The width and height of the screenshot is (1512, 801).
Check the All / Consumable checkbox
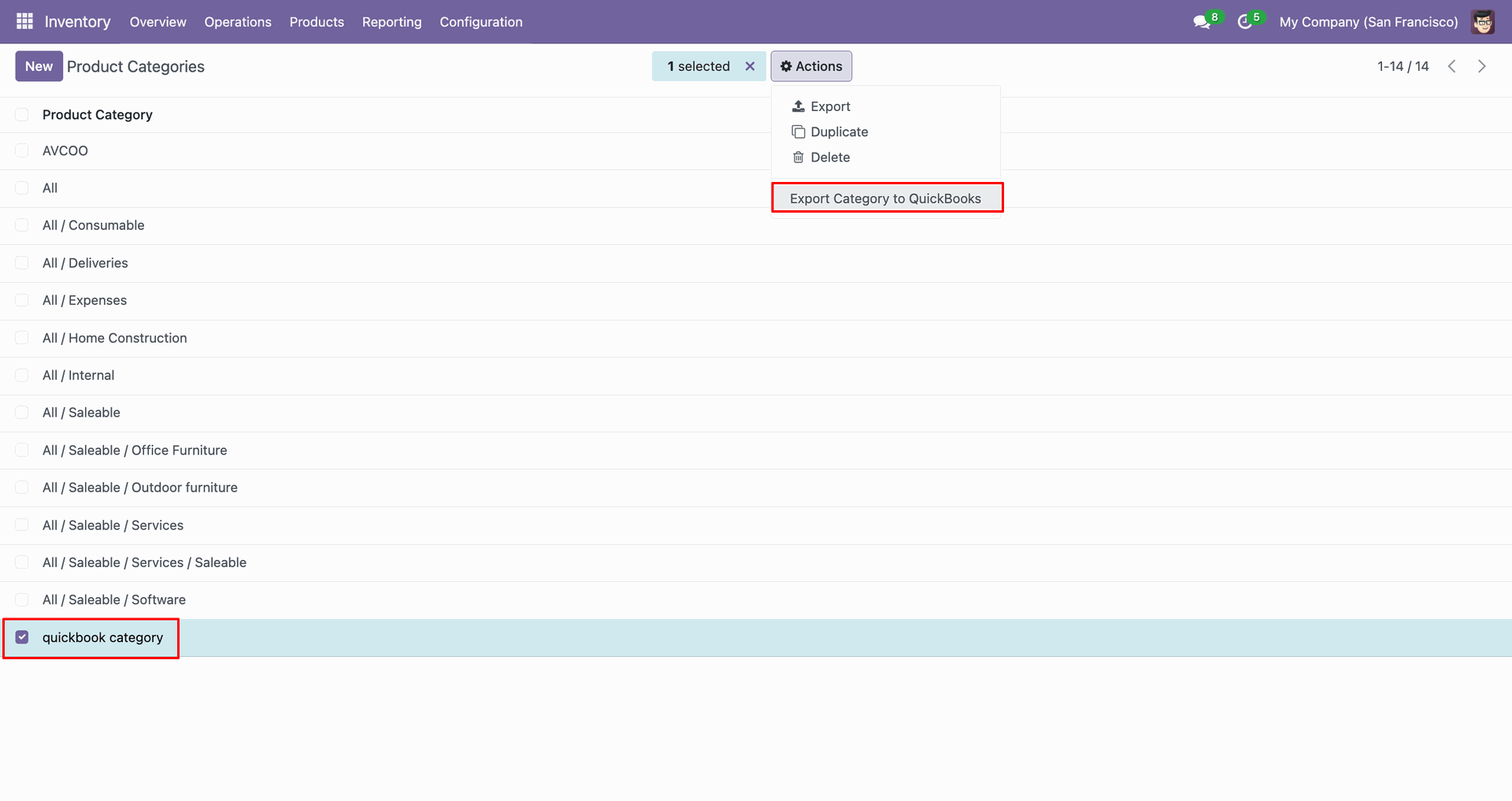(22, 225)
